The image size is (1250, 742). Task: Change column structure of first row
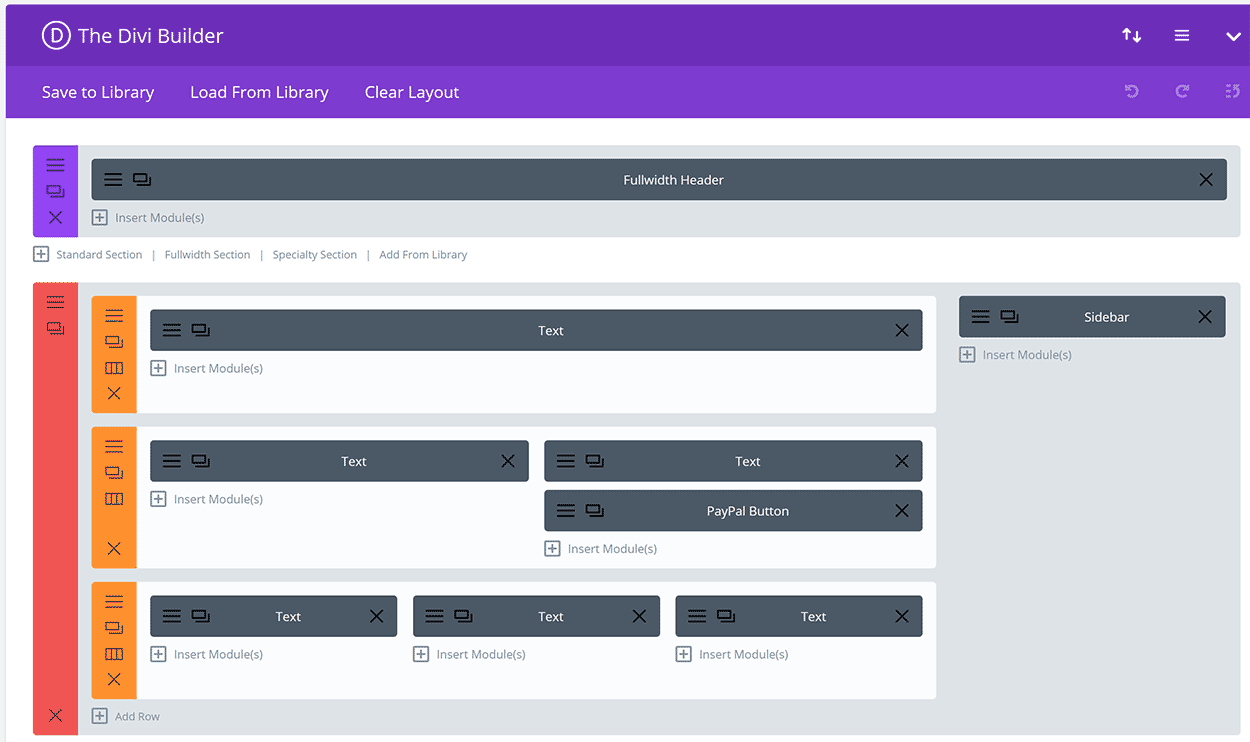[x=114, y=368]
